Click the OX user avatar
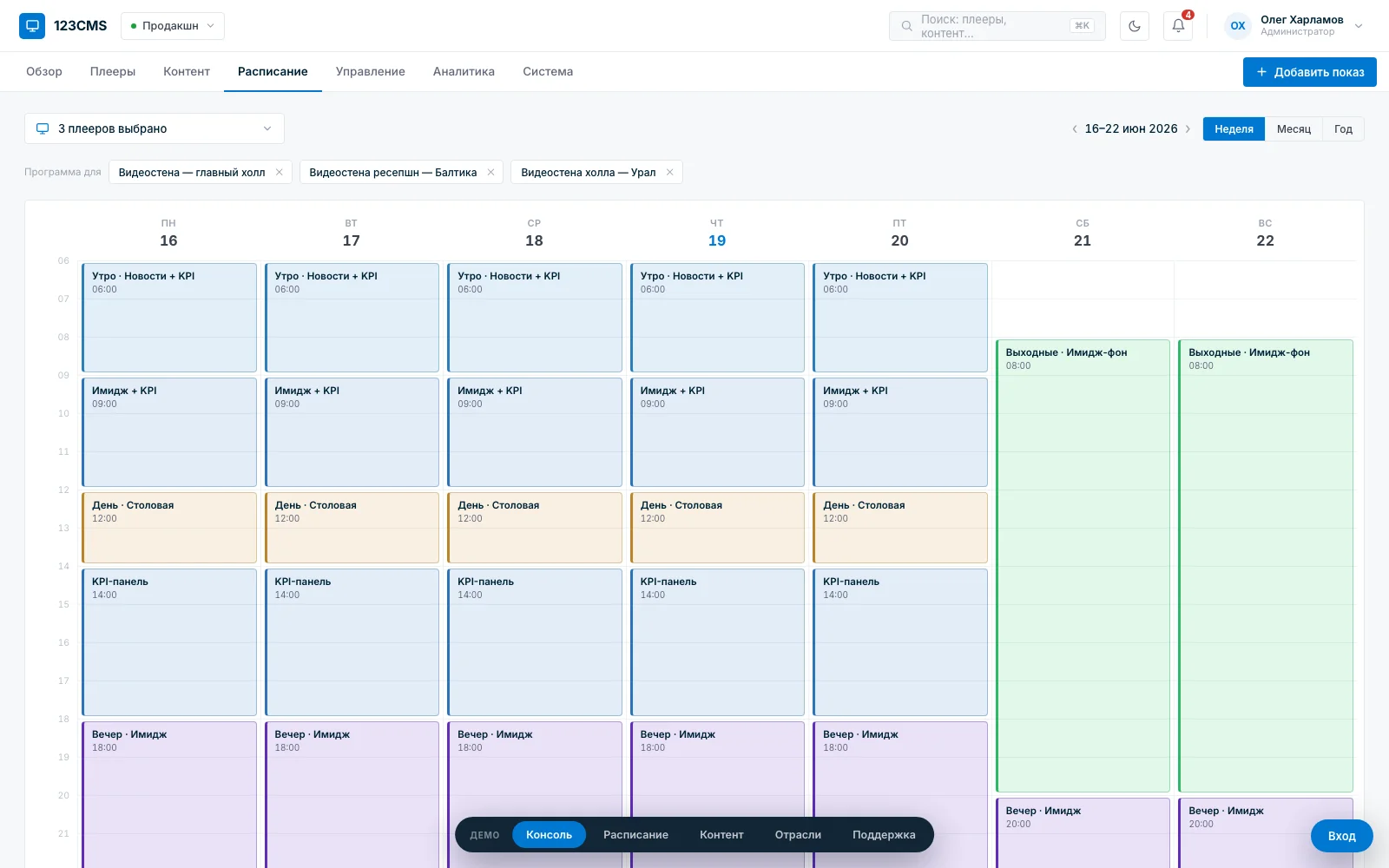Screen dimensions: 1389x868 [1238, 26]
